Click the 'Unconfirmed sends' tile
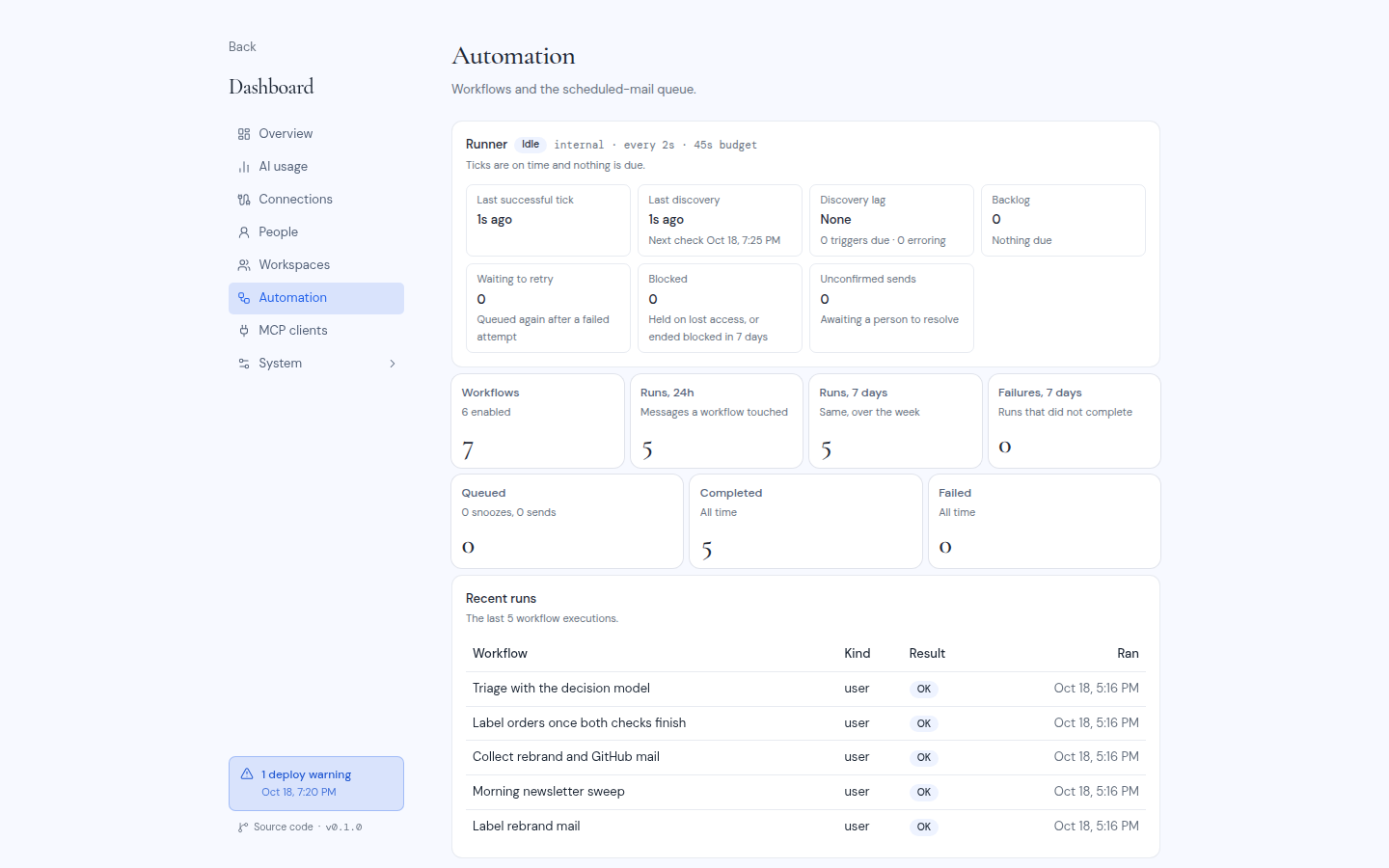The height and width of the screenshot is (868, 1389). click(x=891, y=309)
